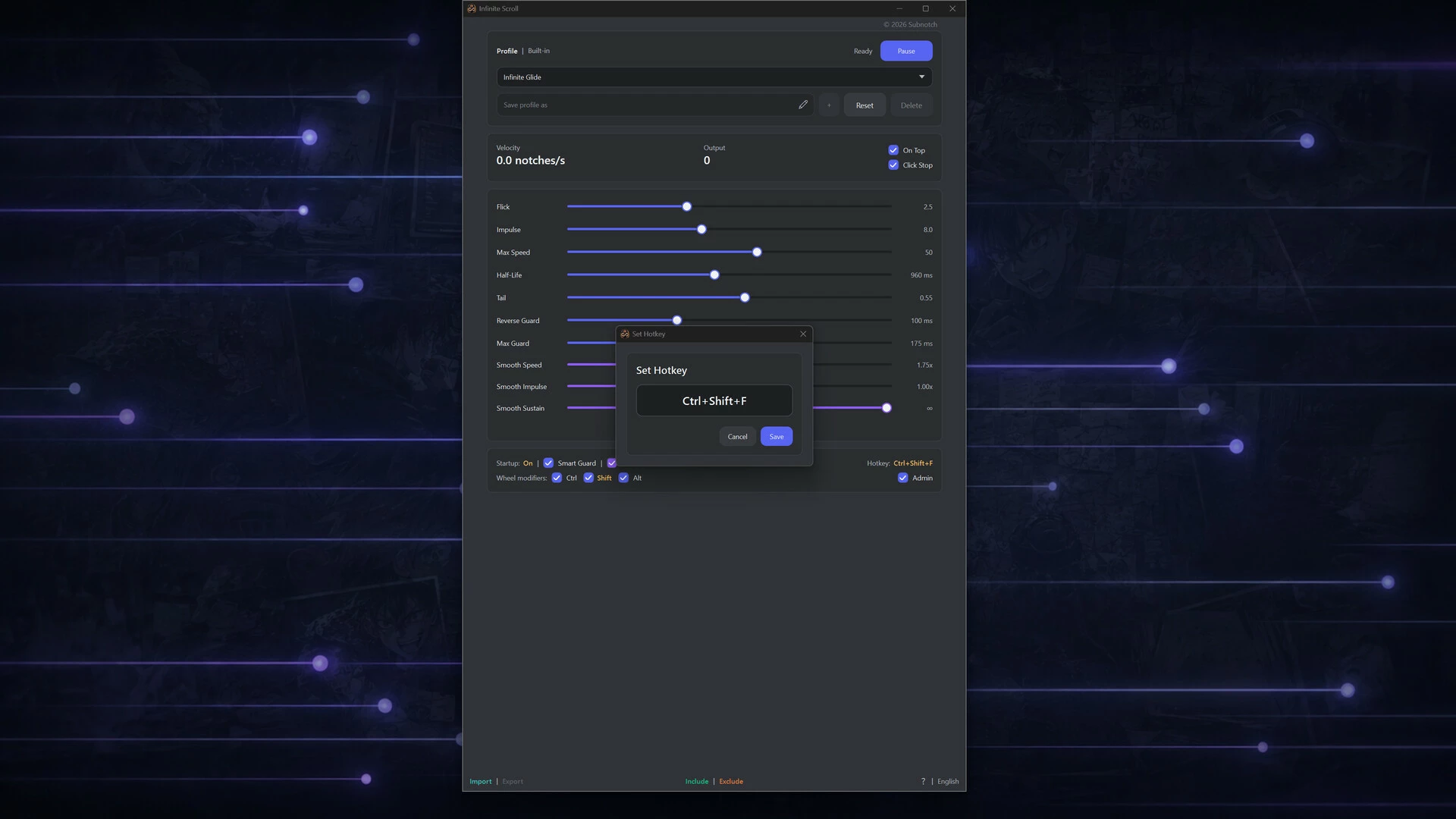The width and height of the screenshot is (1456, 819).
Task: Cancel the hotkey dialog
Action: (x=737, y=436)
